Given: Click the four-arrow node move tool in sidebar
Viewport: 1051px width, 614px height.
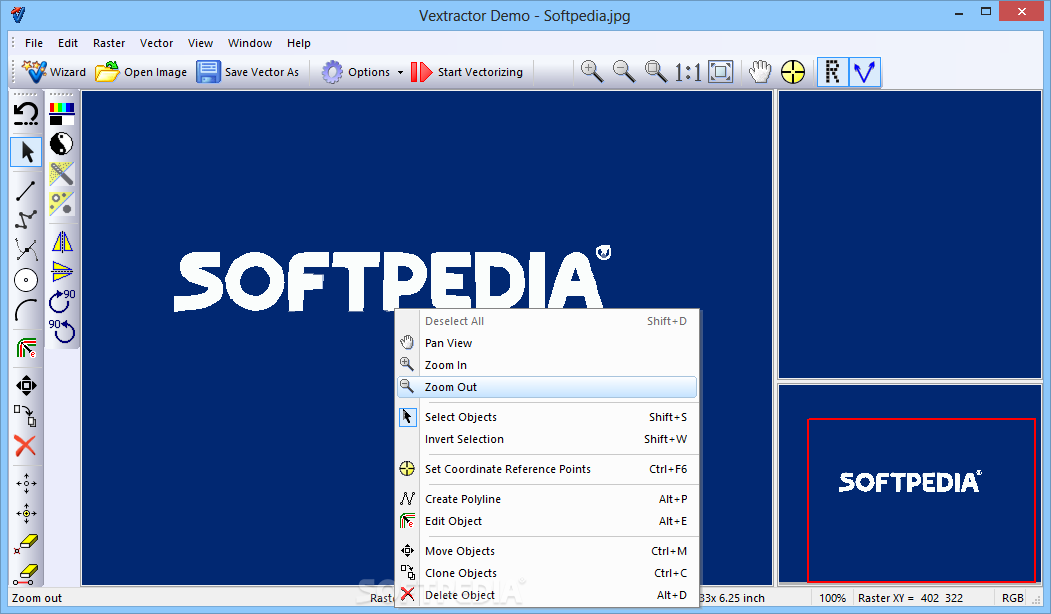Looking at the screenshot, I should pos(26,483).
